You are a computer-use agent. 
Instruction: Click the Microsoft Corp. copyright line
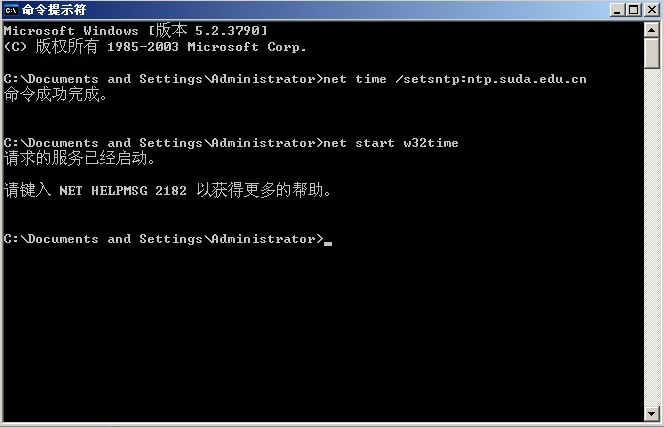155,47
